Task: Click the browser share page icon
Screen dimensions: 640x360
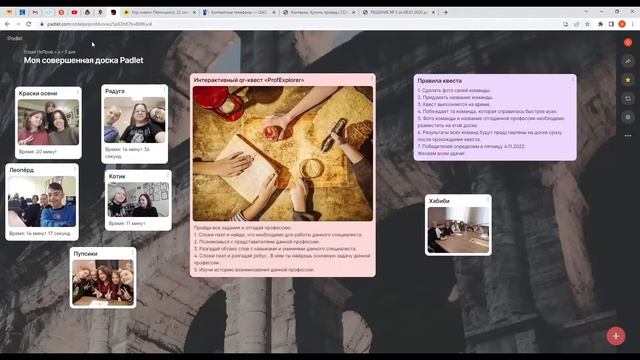Action: click(576, 24)
